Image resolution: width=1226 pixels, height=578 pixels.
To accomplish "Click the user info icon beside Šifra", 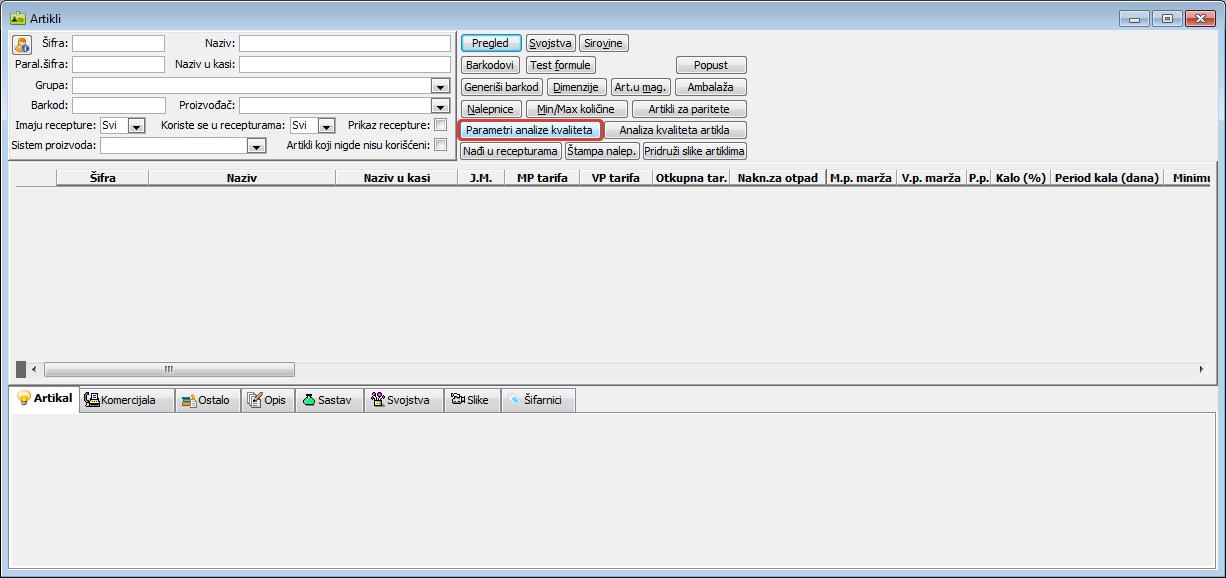I will (22, 44).
